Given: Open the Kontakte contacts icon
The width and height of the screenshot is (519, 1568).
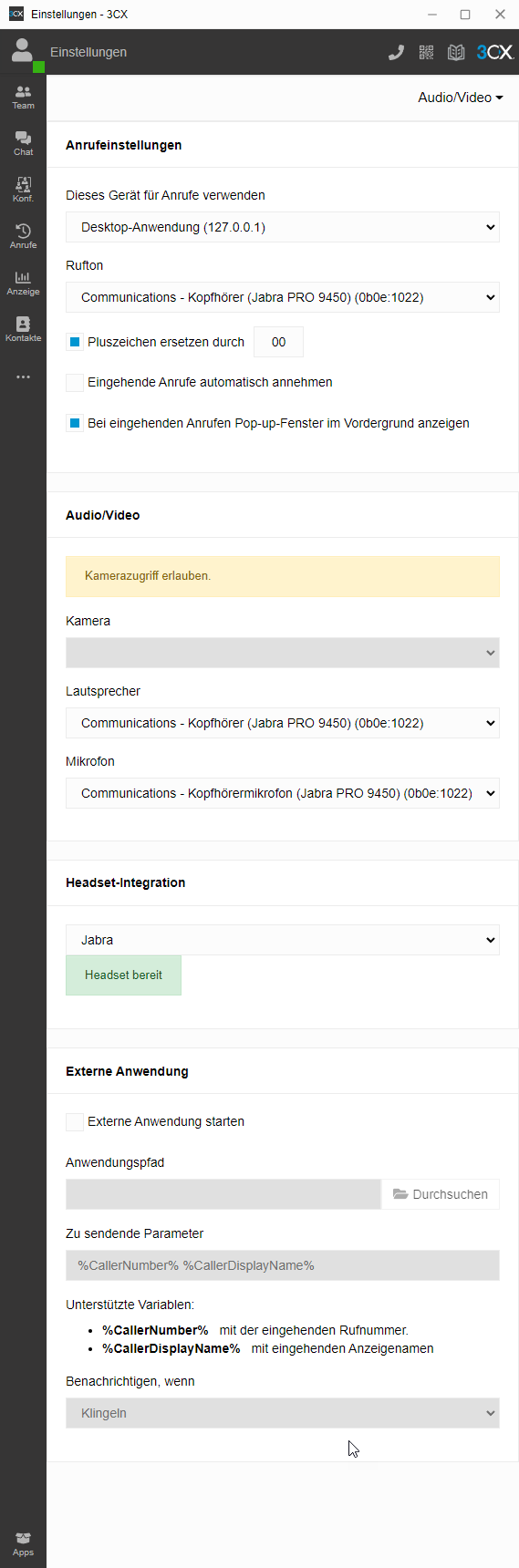Looking at the screenshot, I should (x=23, y=329).
